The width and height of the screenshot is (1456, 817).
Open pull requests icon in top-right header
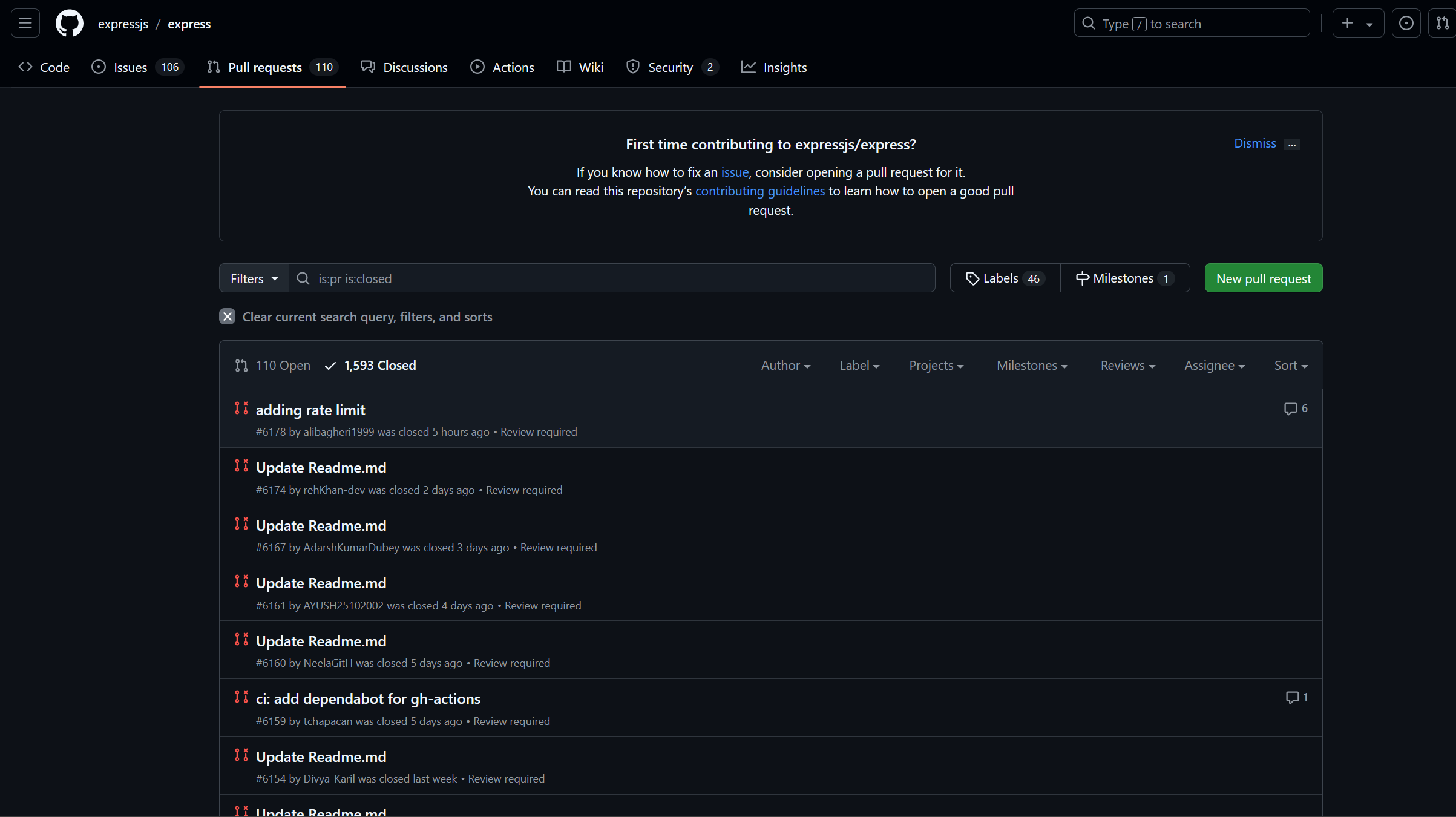point(1443,24)
